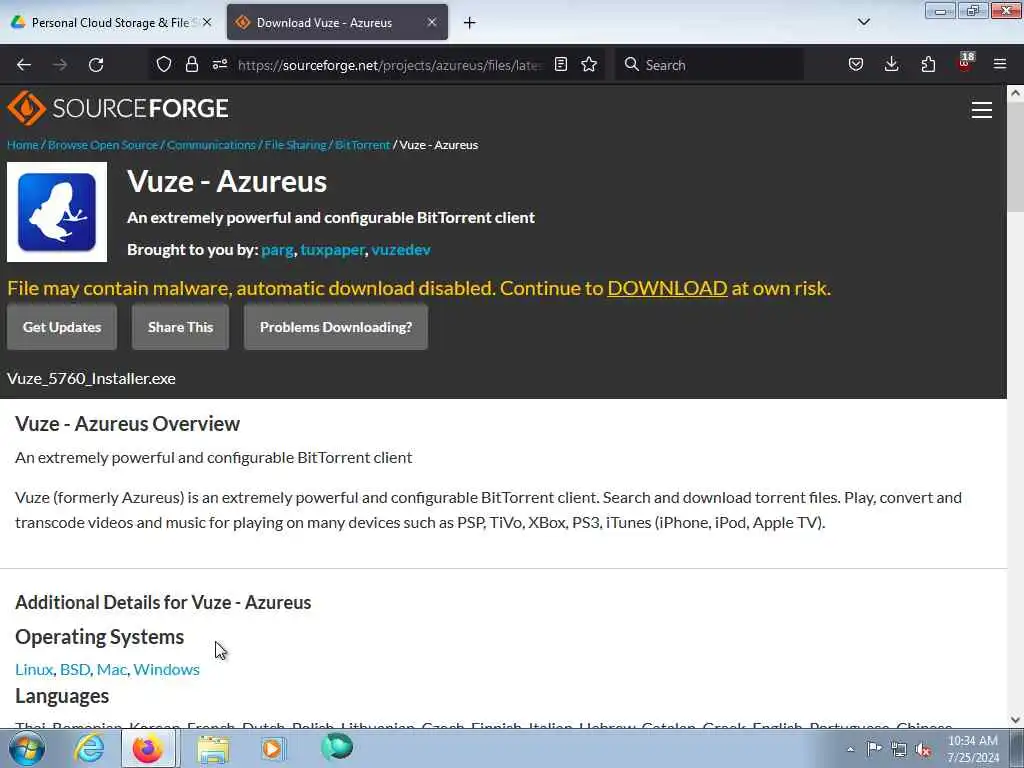Switch to Personal Cloud Storage tab

click(111, 23)
